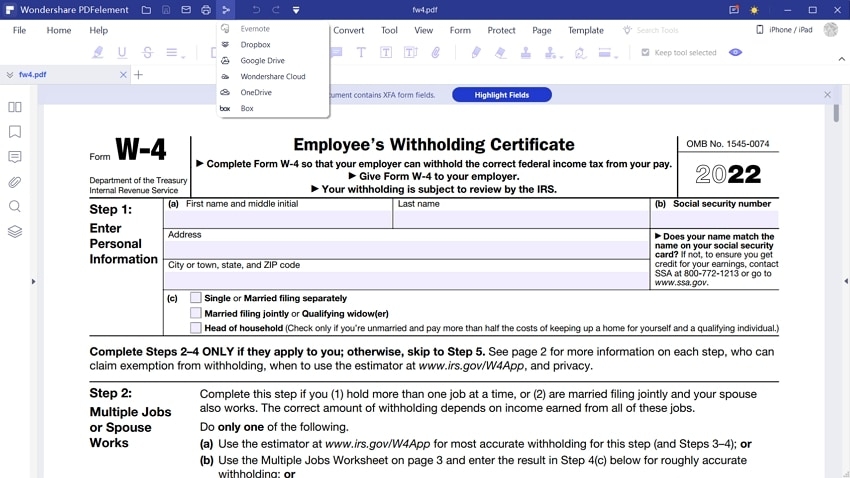This screenshot has height=478, width=850.
Task: Choose Google Drive from the share menu
Action: tap(262, 61)
